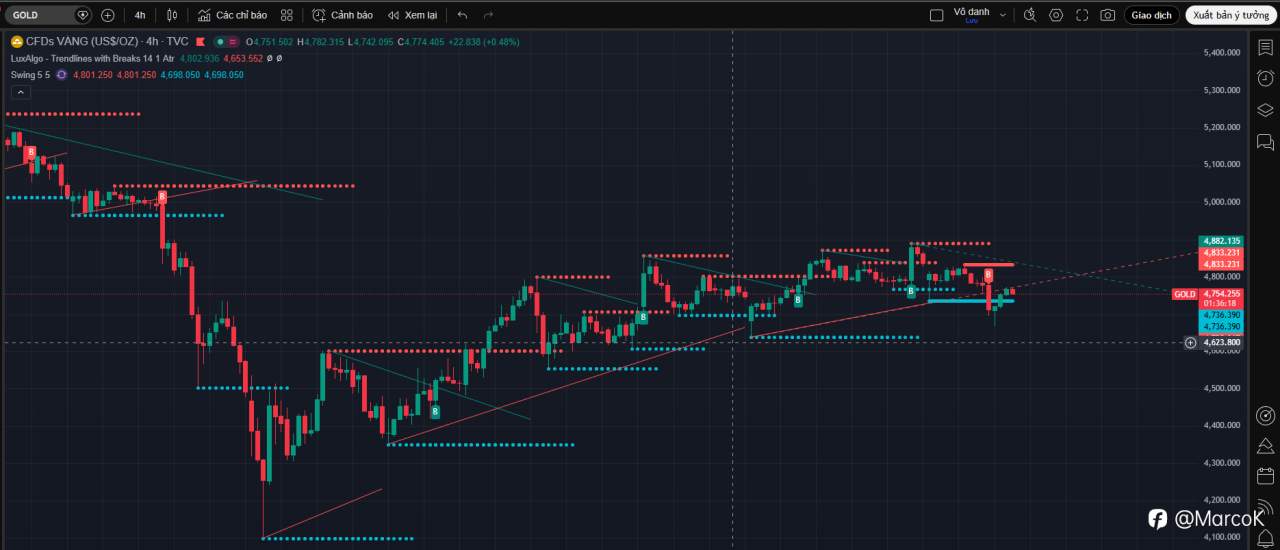
Task: Click the Lưu save link under Vô danh
Action: point(971,21)
